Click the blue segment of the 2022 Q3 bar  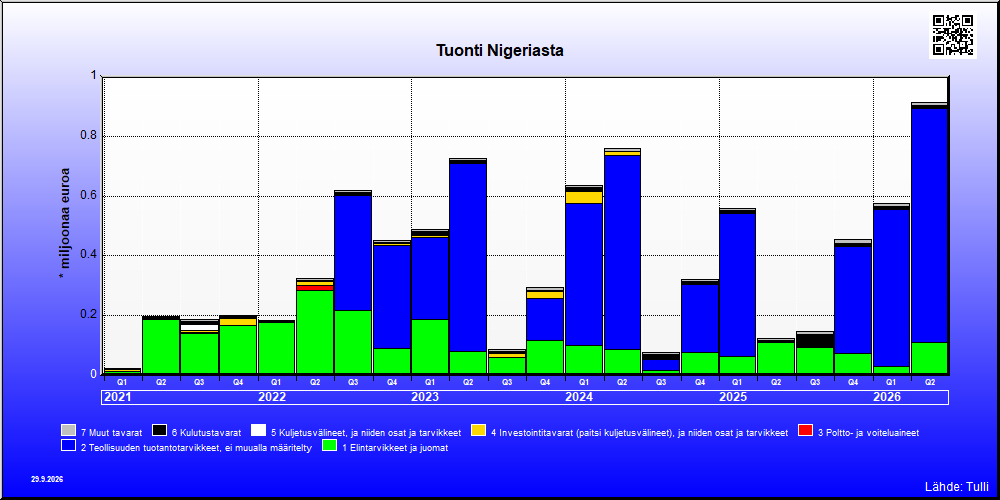(x=353, y=253)
